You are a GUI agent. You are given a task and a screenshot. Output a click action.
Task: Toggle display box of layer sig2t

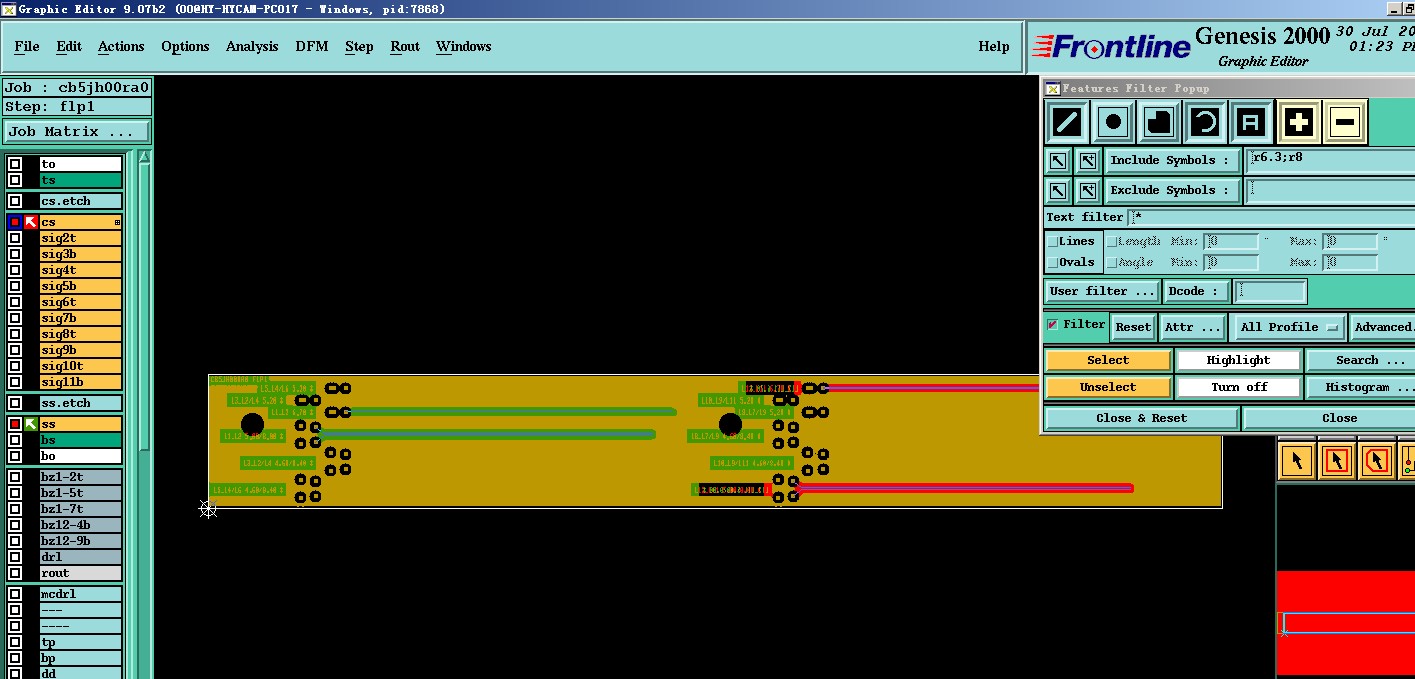(x=15, y=238)
